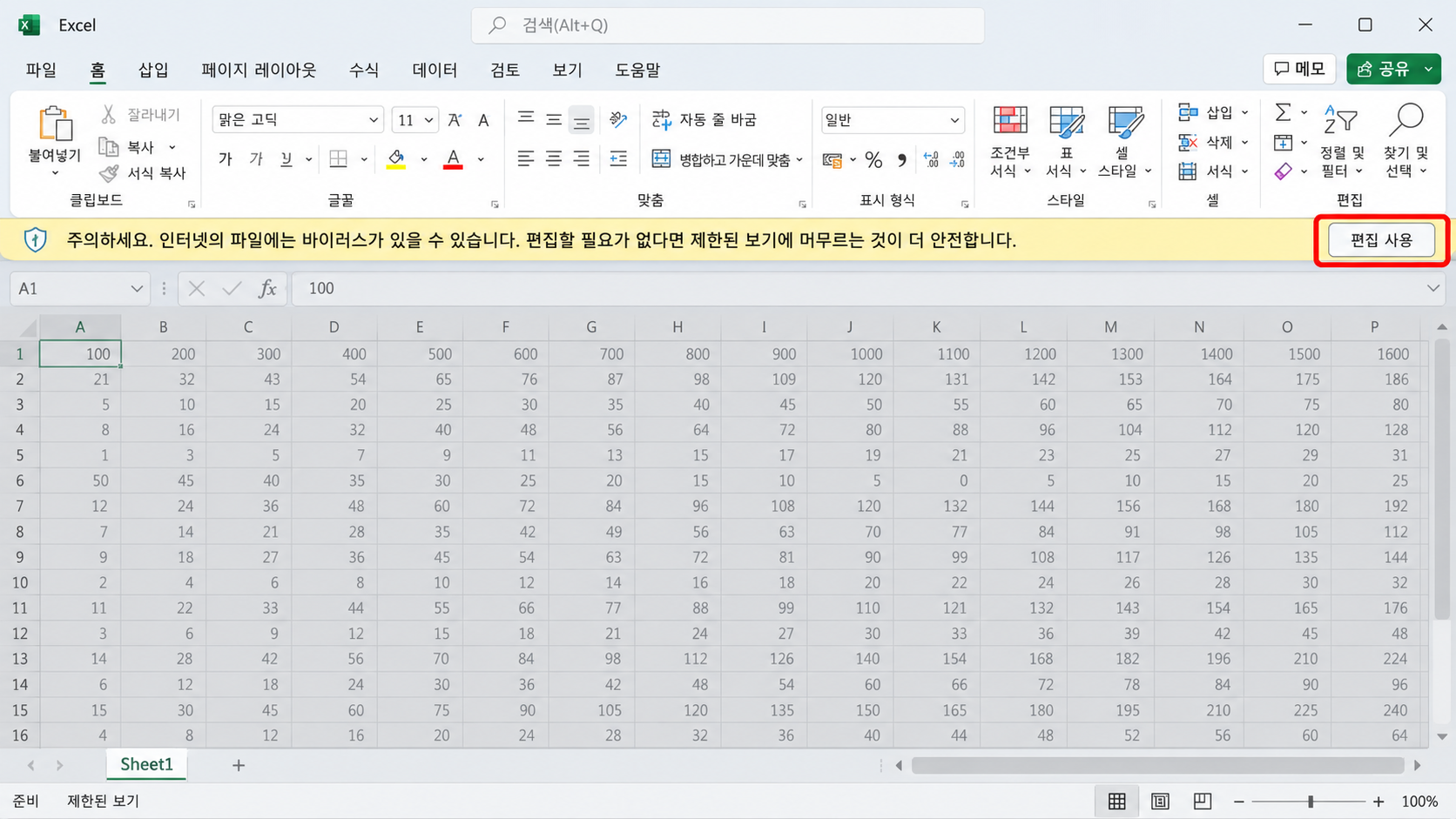
Task: Click the Cut (잘라내기) scissors icon
Action: 109,114
